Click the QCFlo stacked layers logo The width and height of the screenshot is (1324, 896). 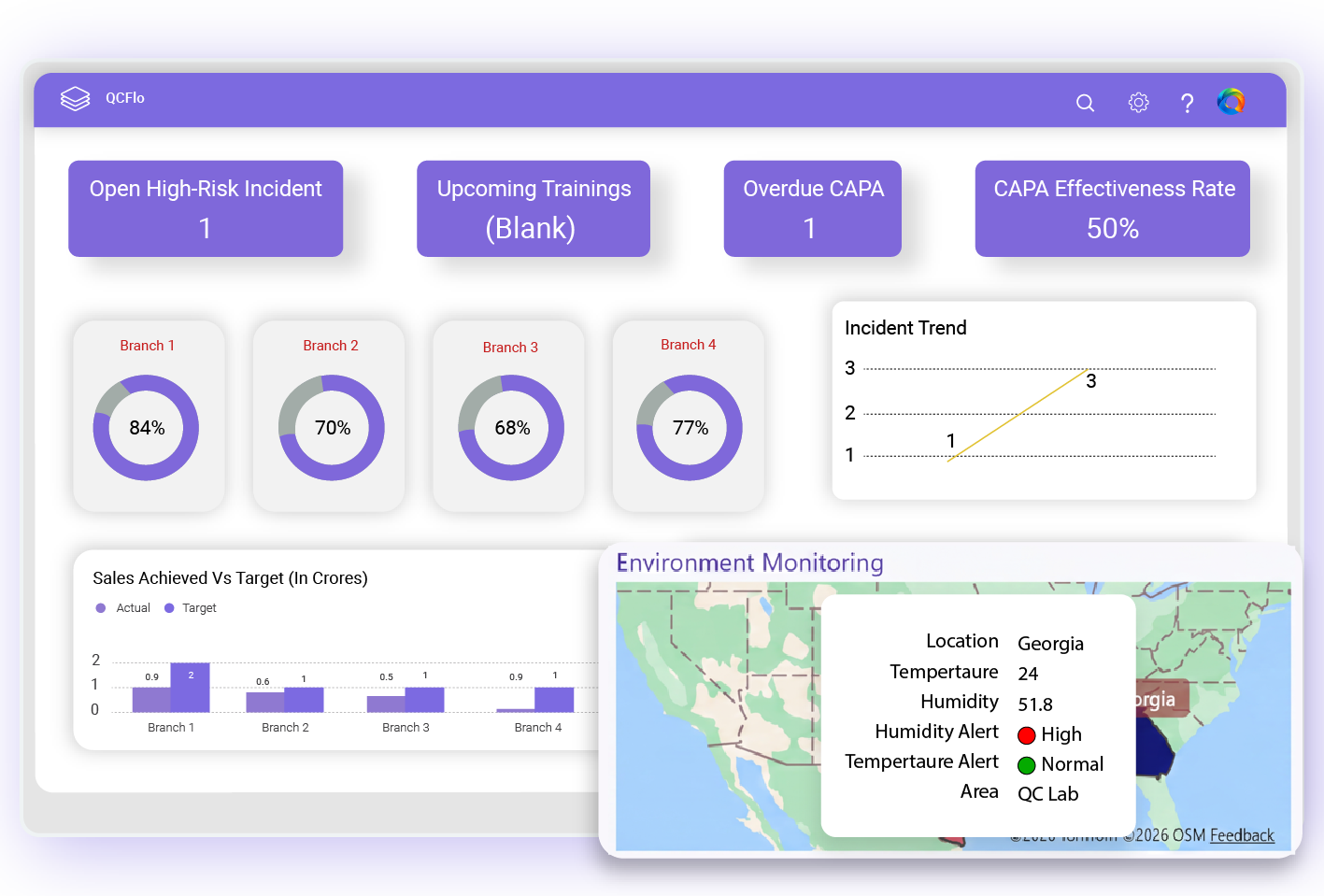click(75, 98)
